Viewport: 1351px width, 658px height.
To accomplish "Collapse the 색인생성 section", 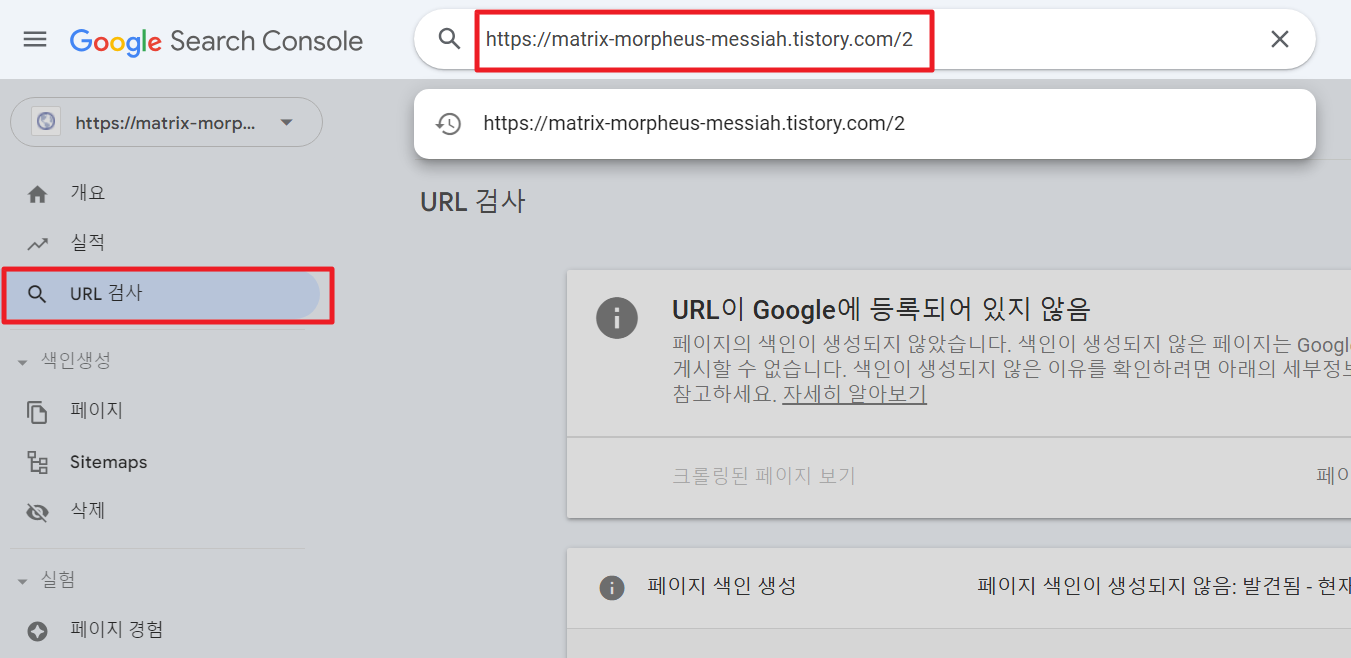I will 65,361.
